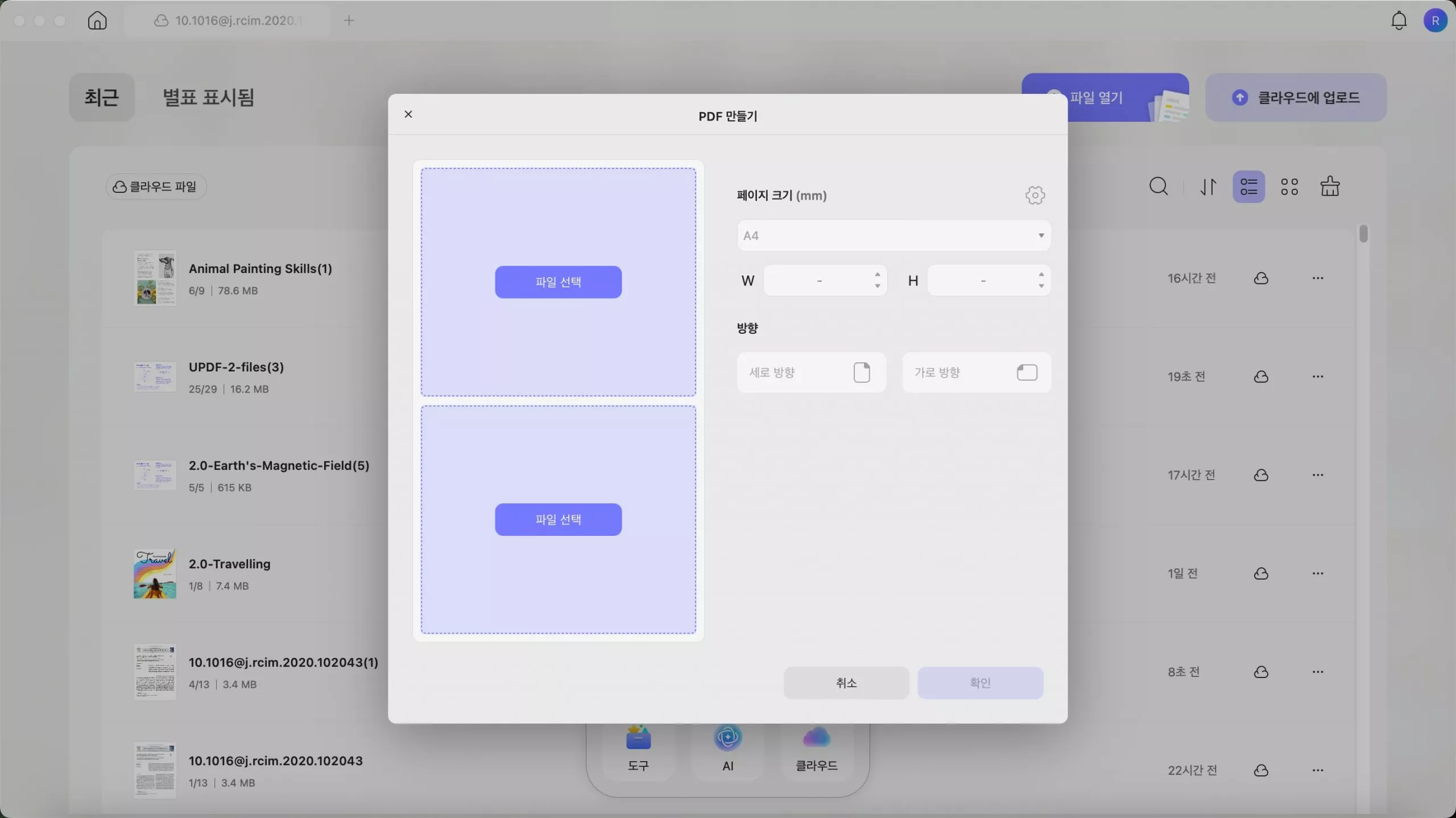
Task: Open the A4 page size dropdown
Action: click(893, 236)
